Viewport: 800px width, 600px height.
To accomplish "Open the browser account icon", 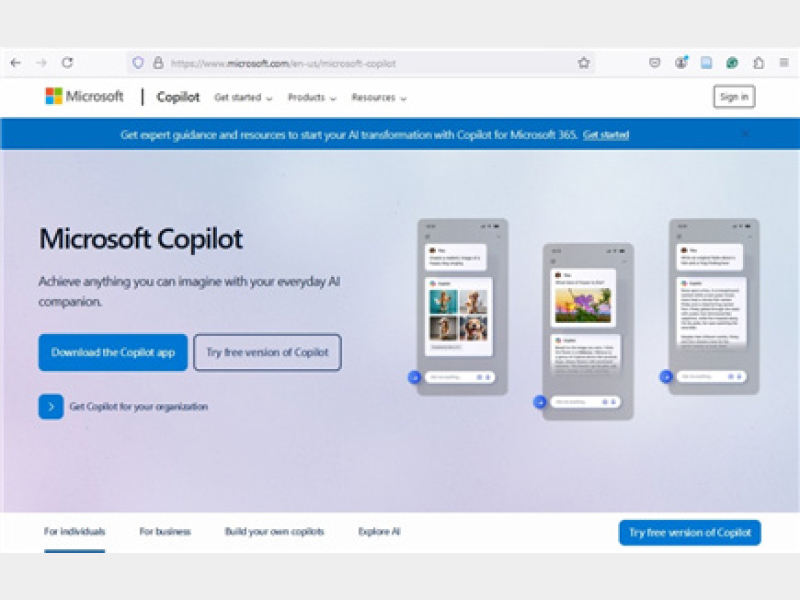I will tap(681, 63).
